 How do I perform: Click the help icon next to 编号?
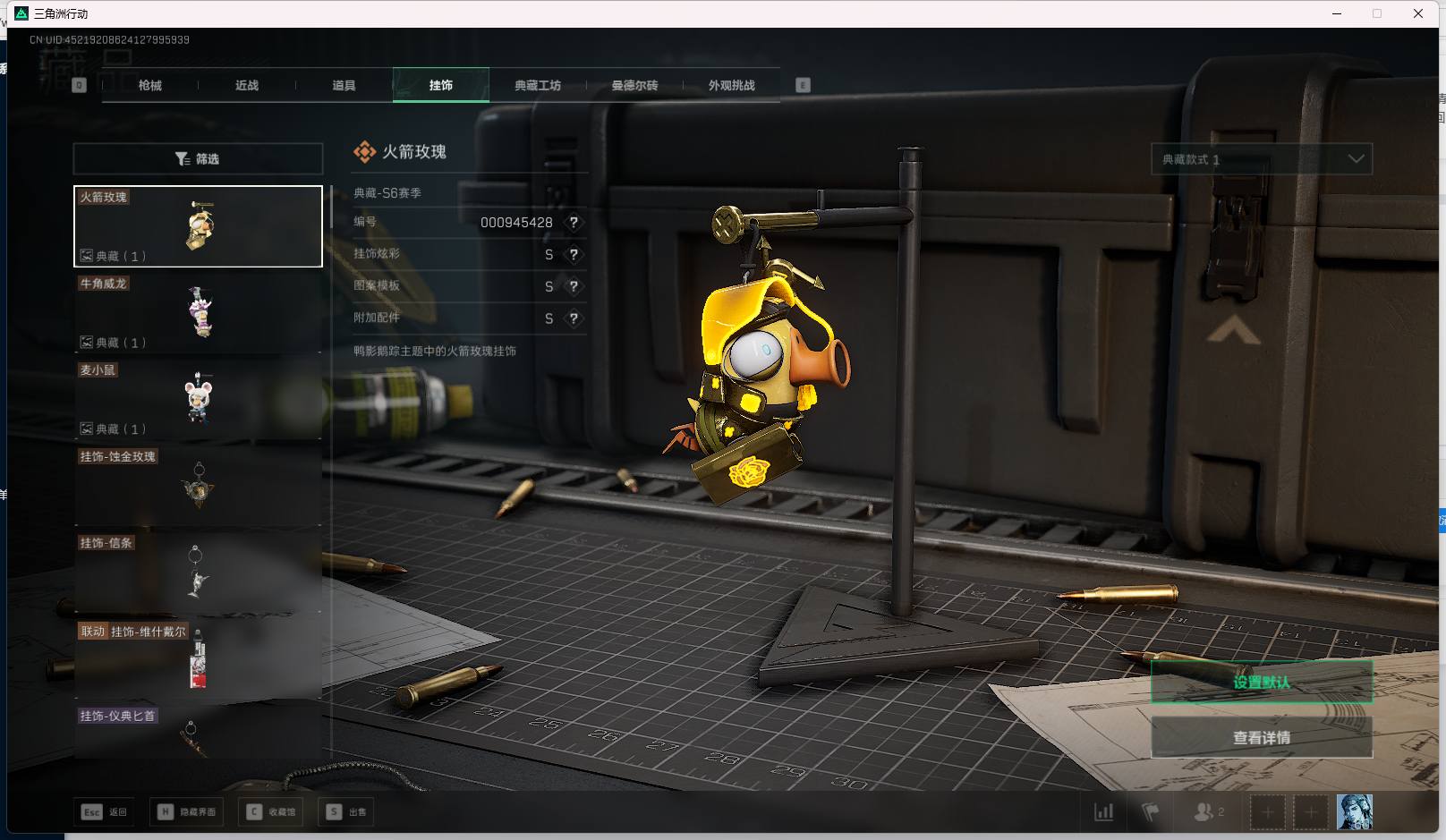[574, 223]
